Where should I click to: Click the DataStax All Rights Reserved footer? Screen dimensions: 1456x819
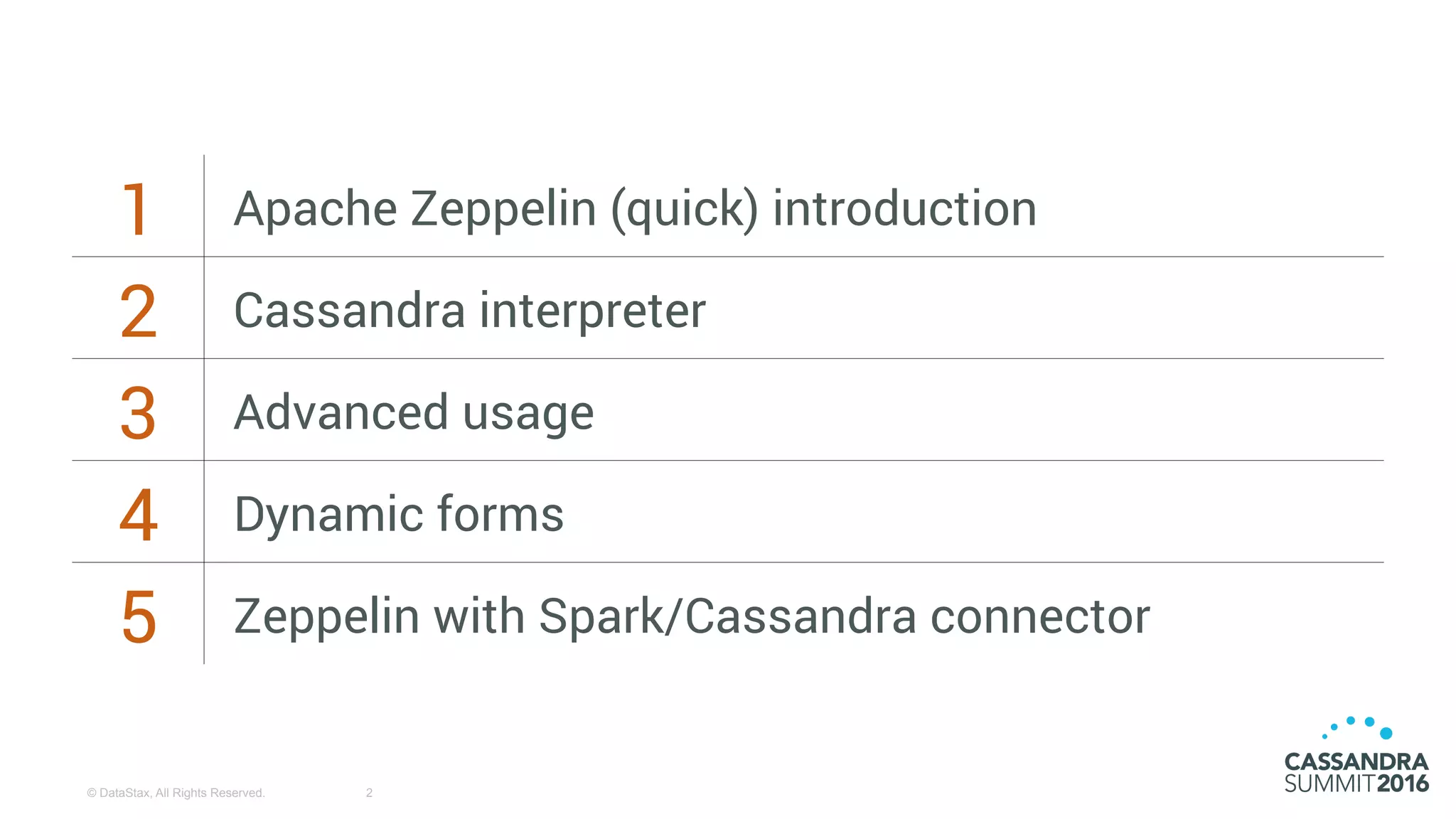click(x=176, y=793)
